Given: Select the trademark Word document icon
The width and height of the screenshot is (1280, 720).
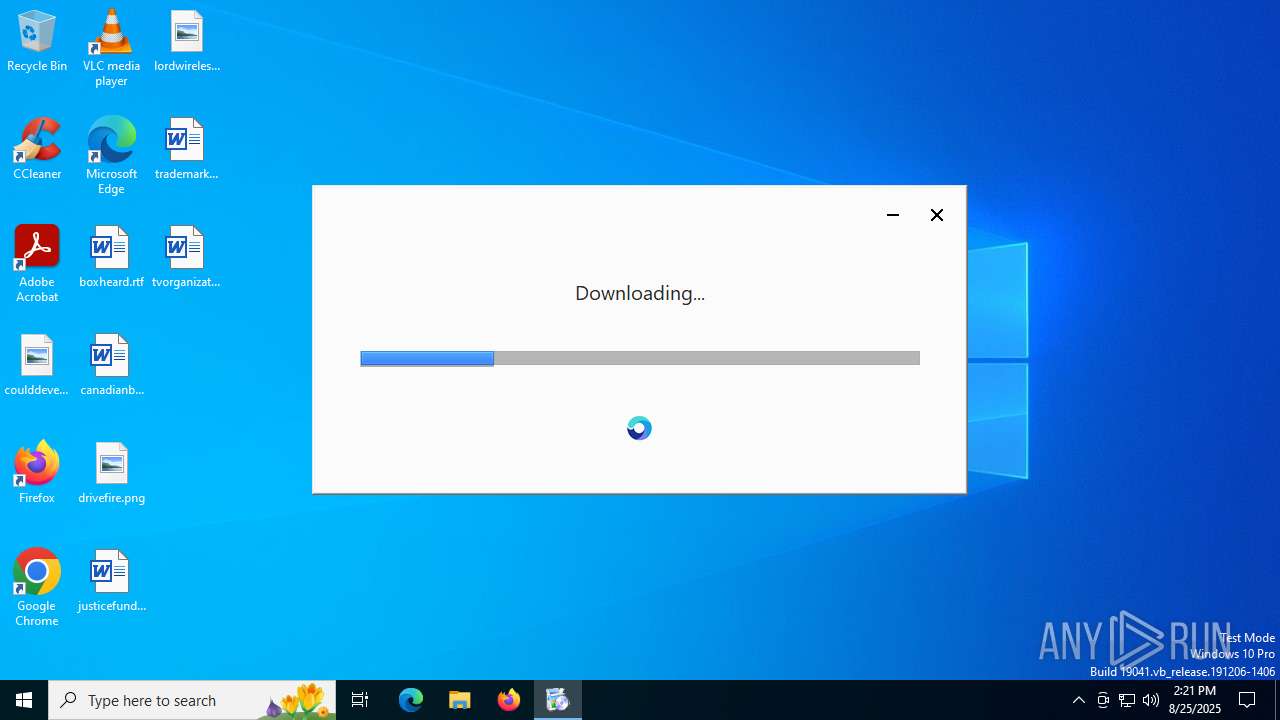Looking at the screenshot, I should 186,149.
